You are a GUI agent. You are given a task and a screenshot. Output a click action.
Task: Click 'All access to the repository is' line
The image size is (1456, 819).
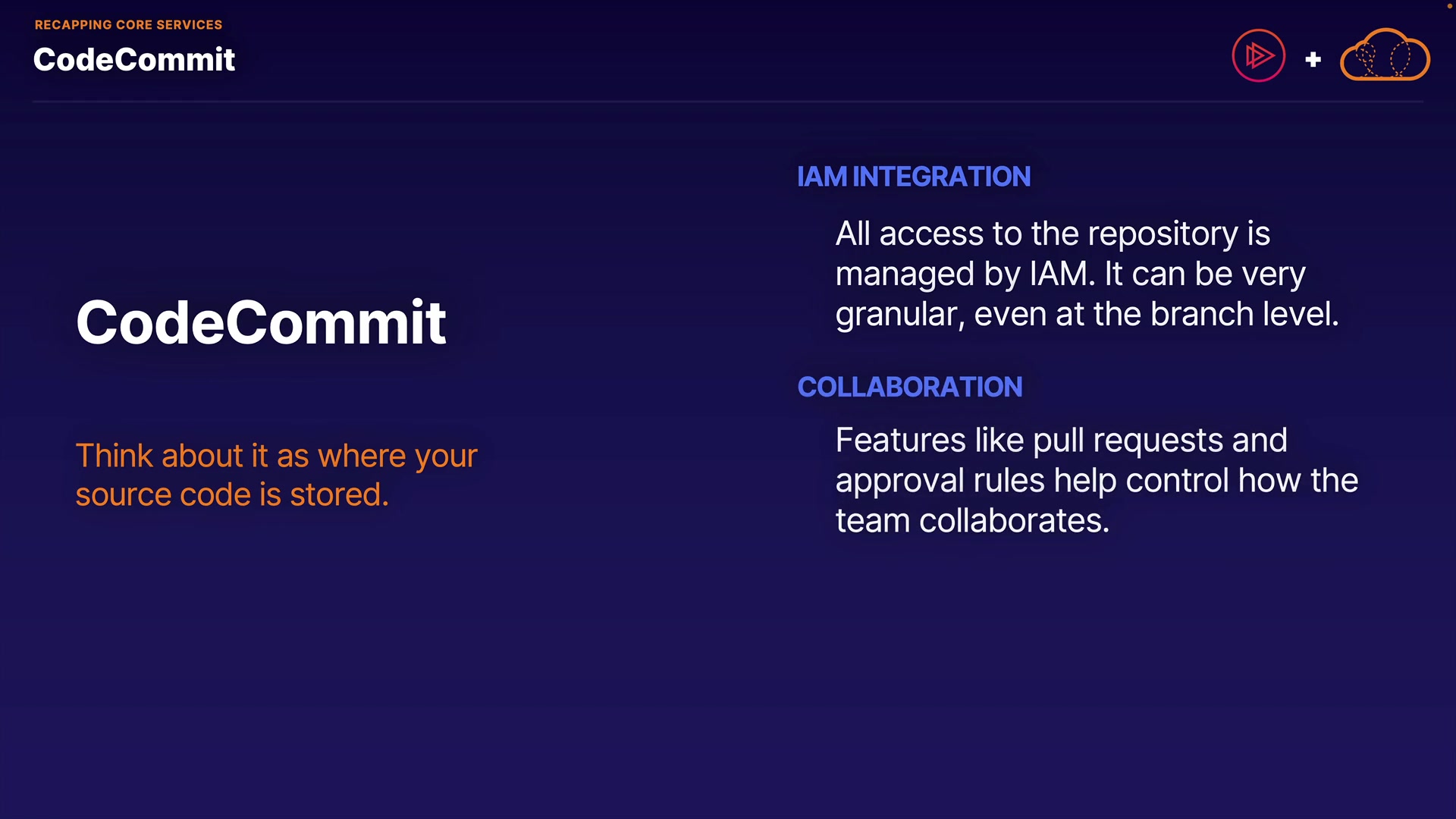click(1052, 234)
